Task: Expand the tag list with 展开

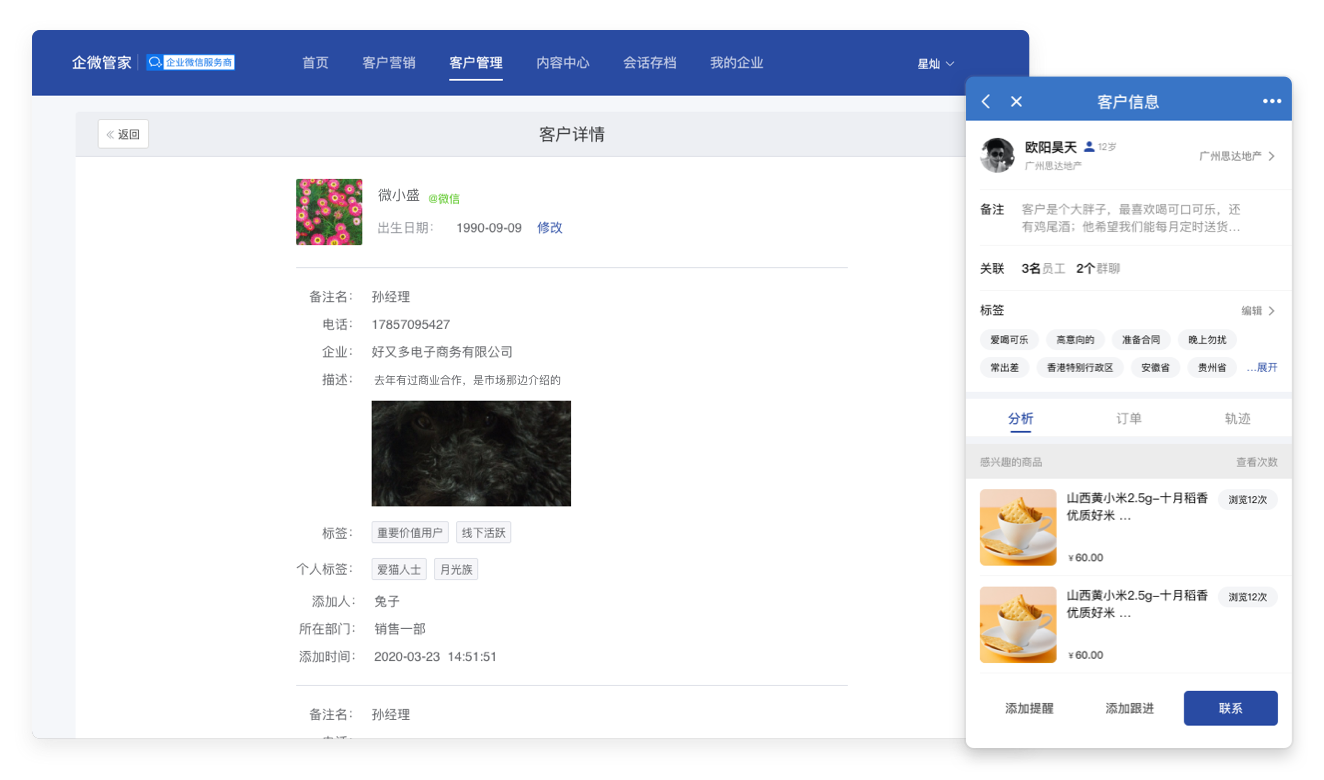Action: (x=1262, y=367)
